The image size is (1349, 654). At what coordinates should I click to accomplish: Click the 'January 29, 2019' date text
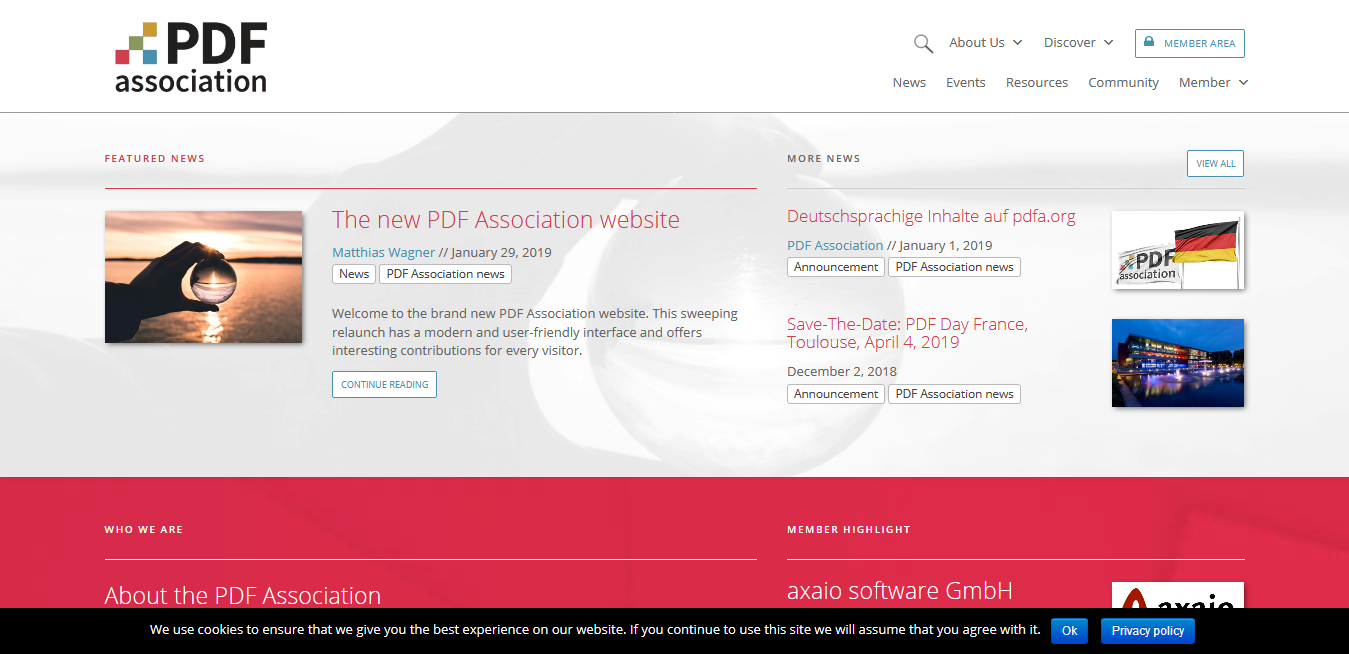pyautogui.click(x=501, y=252)
